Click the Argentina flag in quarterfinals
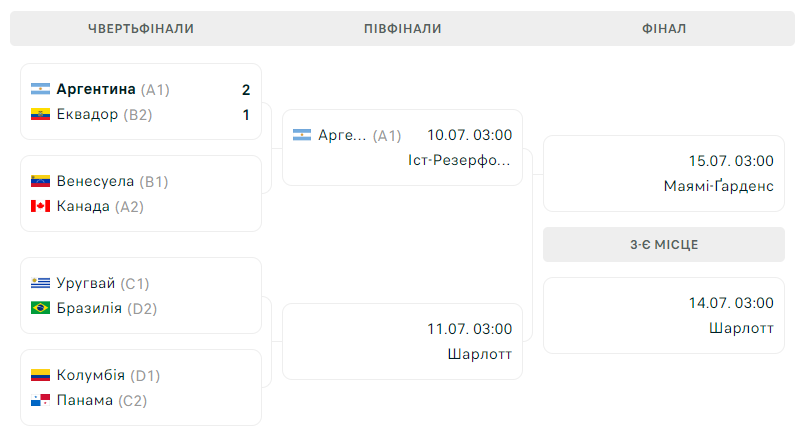This screenshot has height=445, width=804. 41,89
